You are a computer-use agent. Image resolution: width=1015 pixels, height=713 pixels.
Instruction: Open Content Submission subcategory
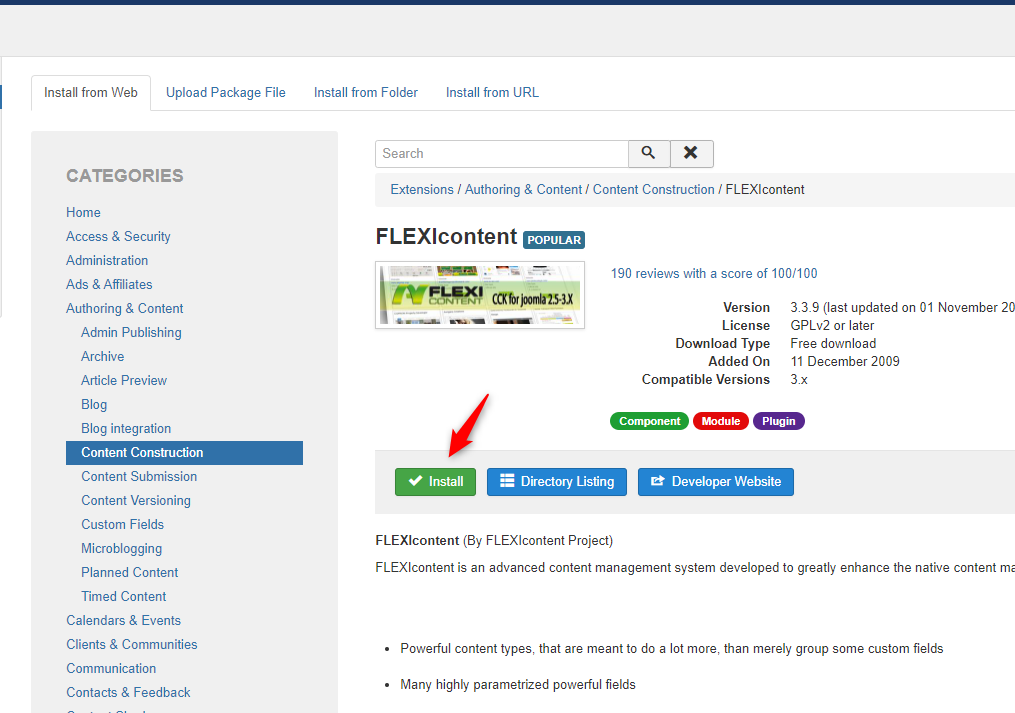pos(139,476)
